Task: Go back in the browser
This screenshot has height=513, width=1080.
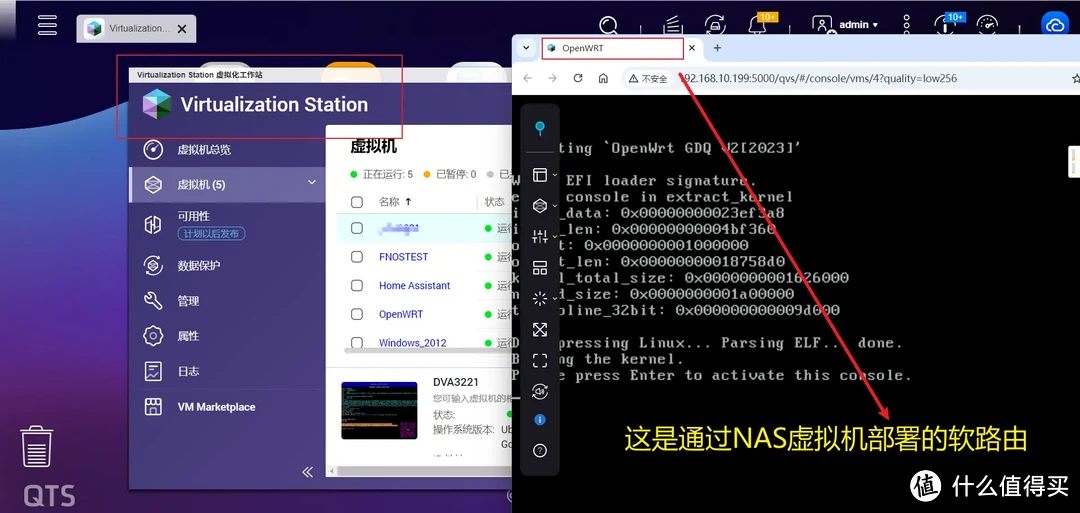Action: tap(528, 78)
